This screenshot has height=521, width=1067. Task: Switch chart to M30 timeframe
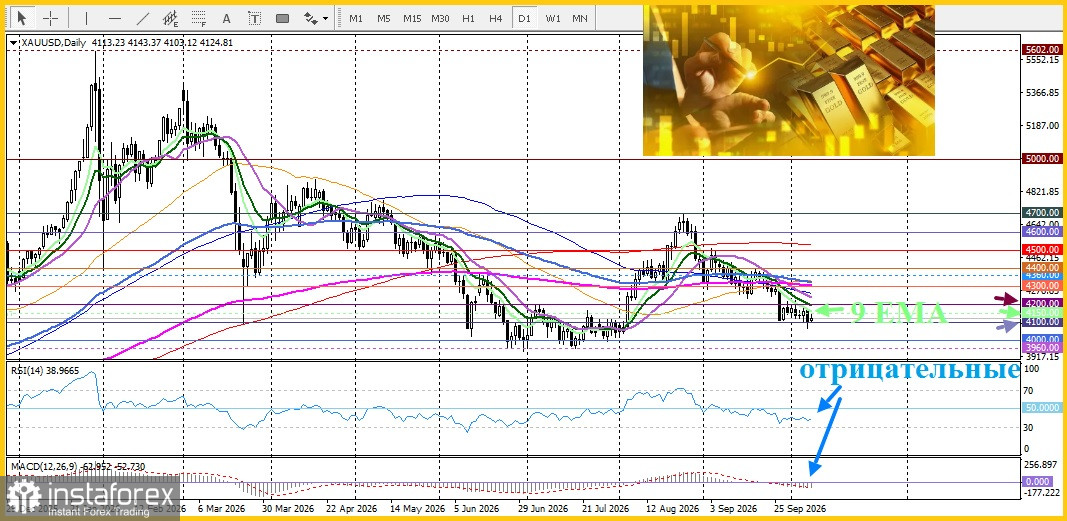tap(440, 18)
